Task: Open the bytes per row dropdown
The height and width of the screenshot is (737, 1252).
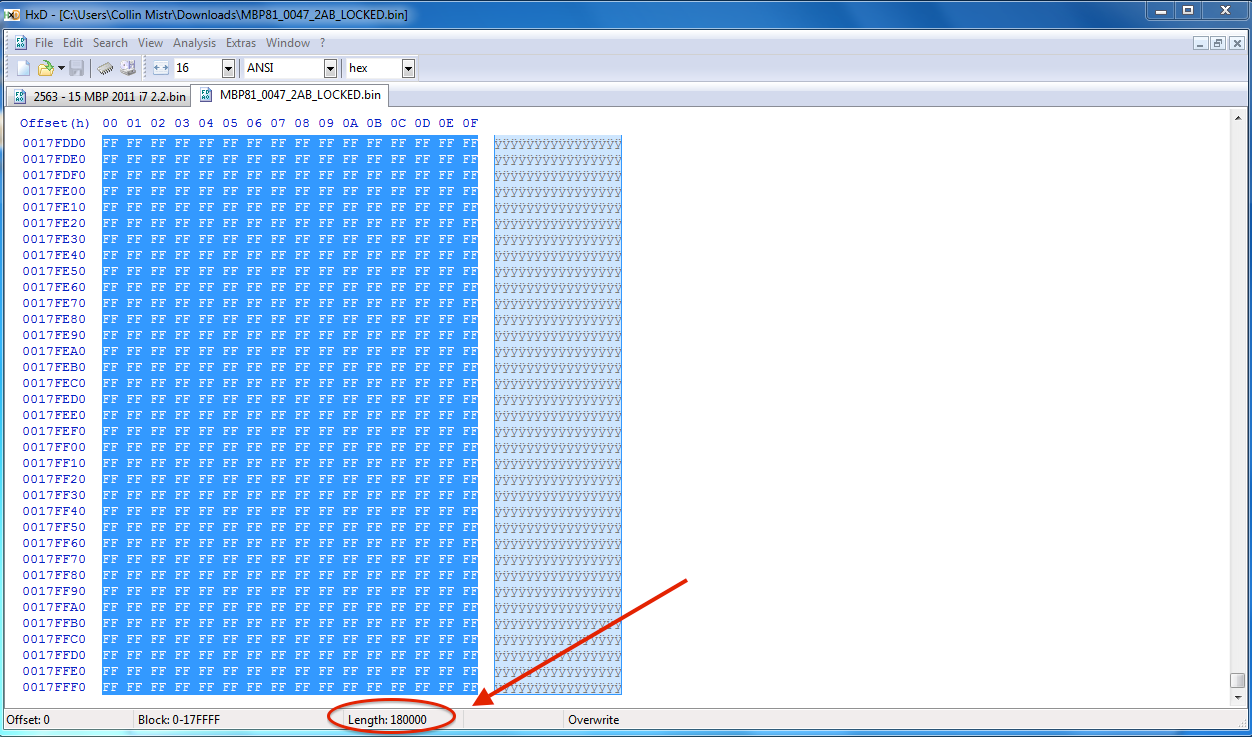Action: click(x=228, y=68)
